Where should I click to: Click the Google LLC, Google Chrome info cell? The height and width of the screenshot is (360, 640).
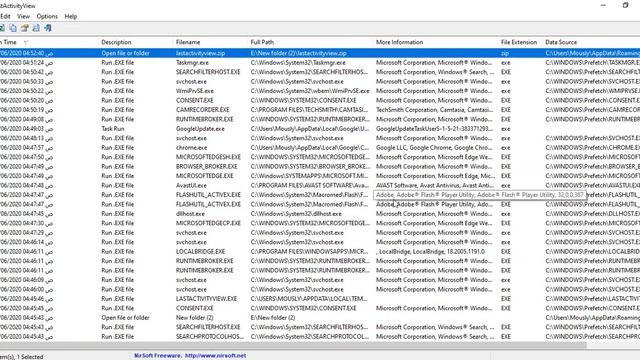(434, 147)
